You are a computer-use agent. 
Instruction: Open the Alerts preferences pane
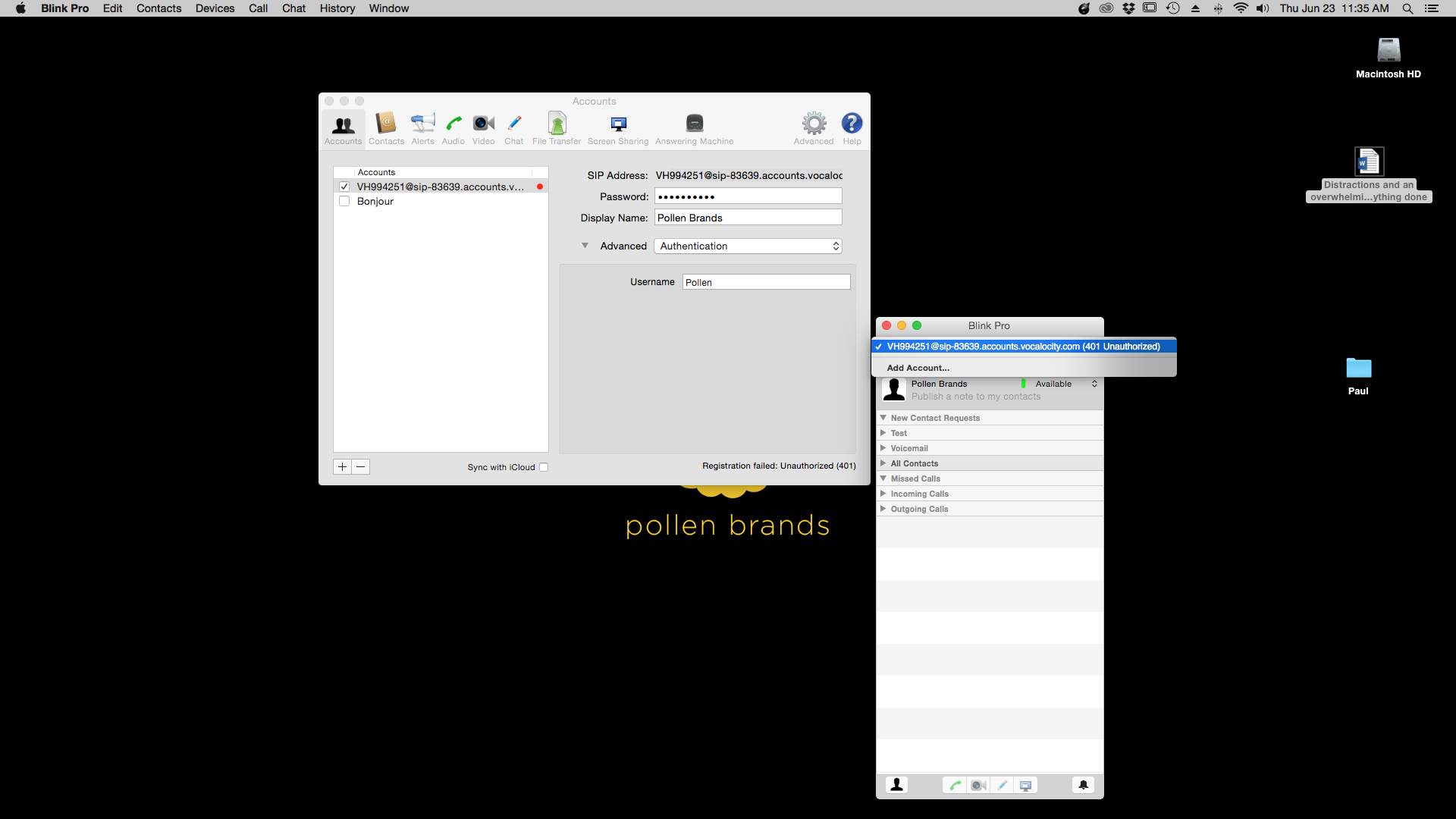point(422,128)
